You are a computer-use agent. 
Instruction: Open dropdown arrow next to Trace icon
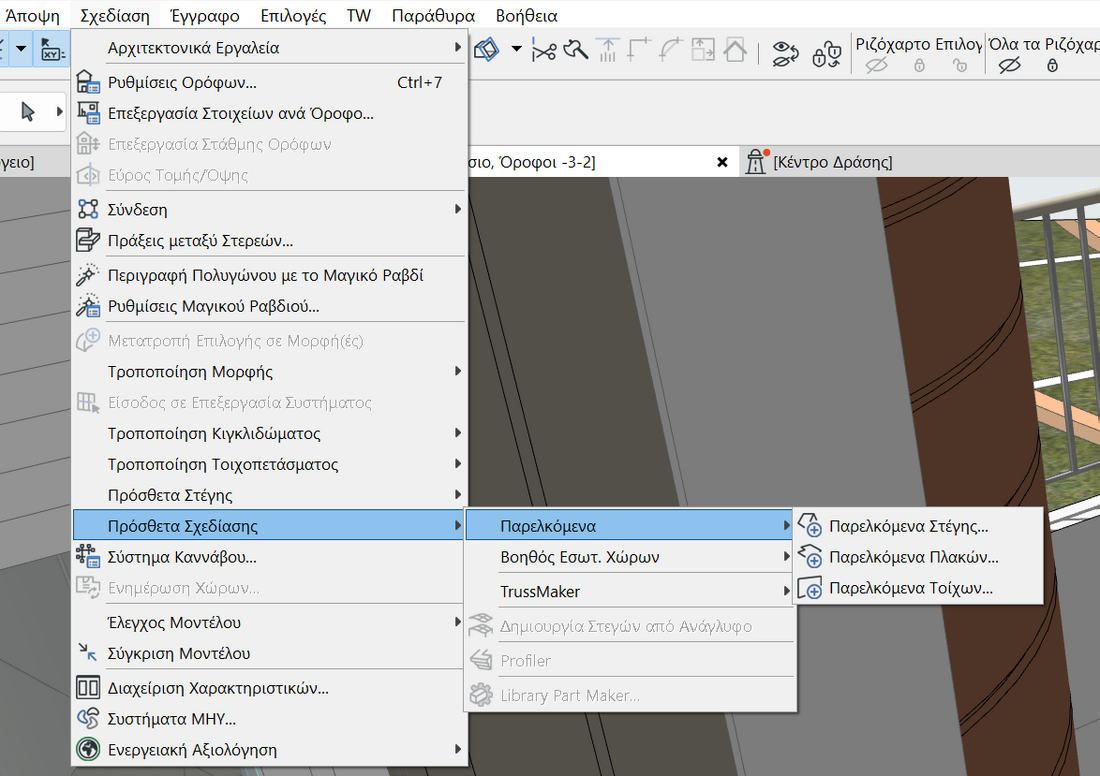tap(516, 49)
